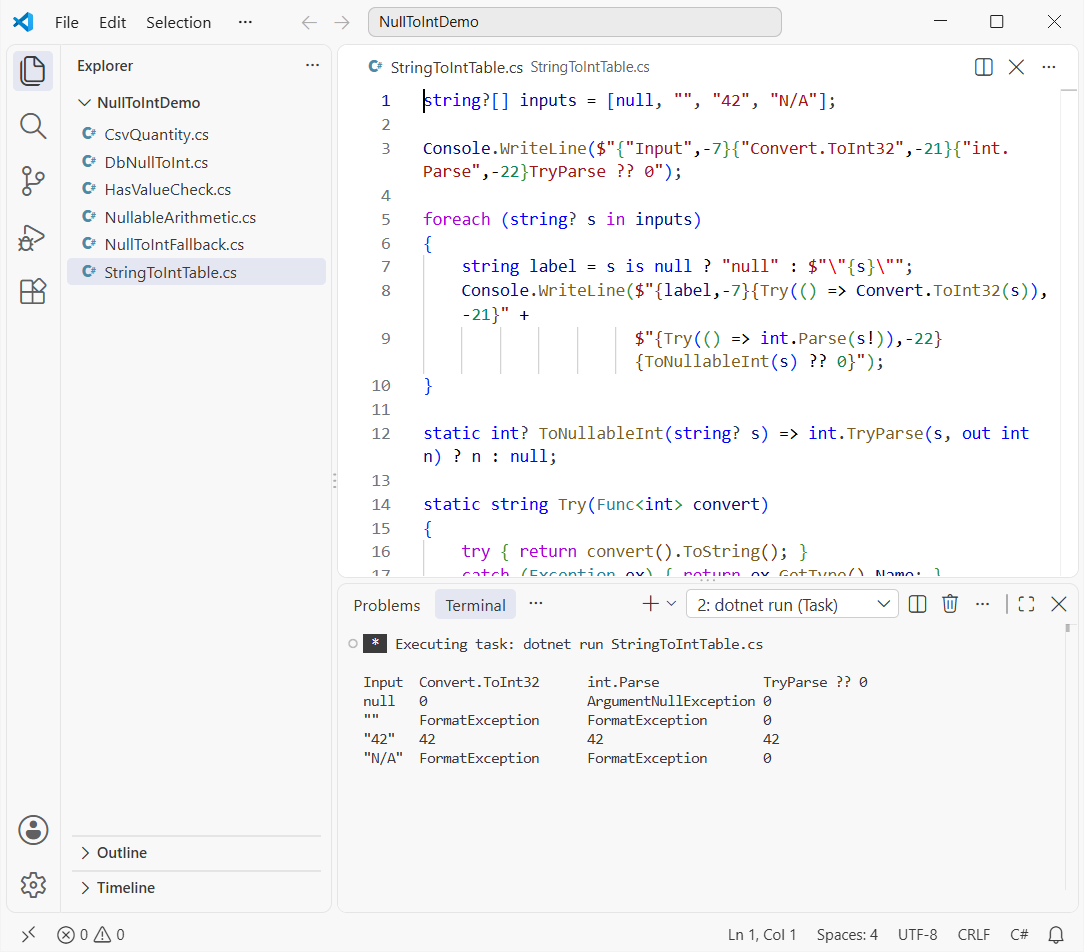Screen dimensions: 1084x952
Task: Kill the terminal with trash icon
Action: [950, 604]
